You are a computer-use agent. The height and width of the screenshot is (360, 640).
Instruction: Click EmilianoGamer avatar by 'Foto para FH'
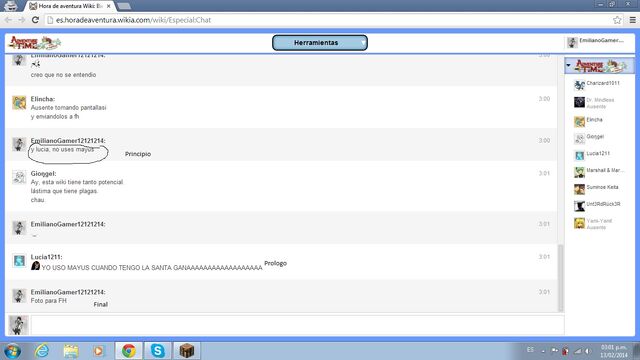pos(19,296)
